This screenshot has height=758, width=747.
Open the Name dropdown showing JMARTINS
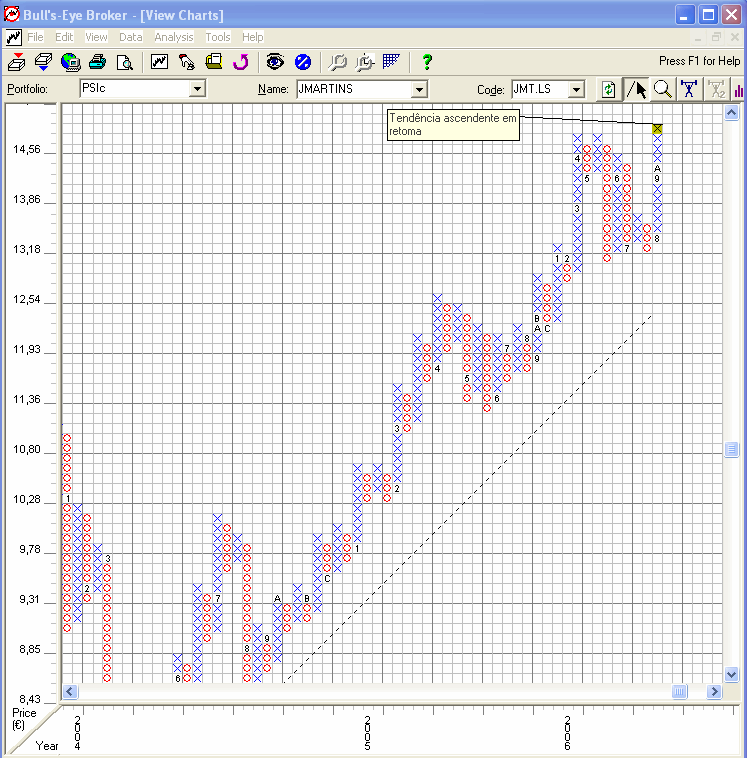coord(419,89)
